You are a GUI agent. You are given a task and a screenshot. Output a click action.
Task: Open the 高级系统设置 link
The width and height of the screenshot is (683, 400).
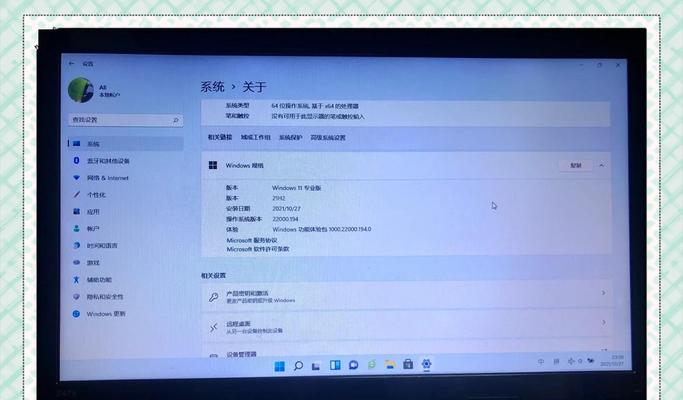point(328,138)
